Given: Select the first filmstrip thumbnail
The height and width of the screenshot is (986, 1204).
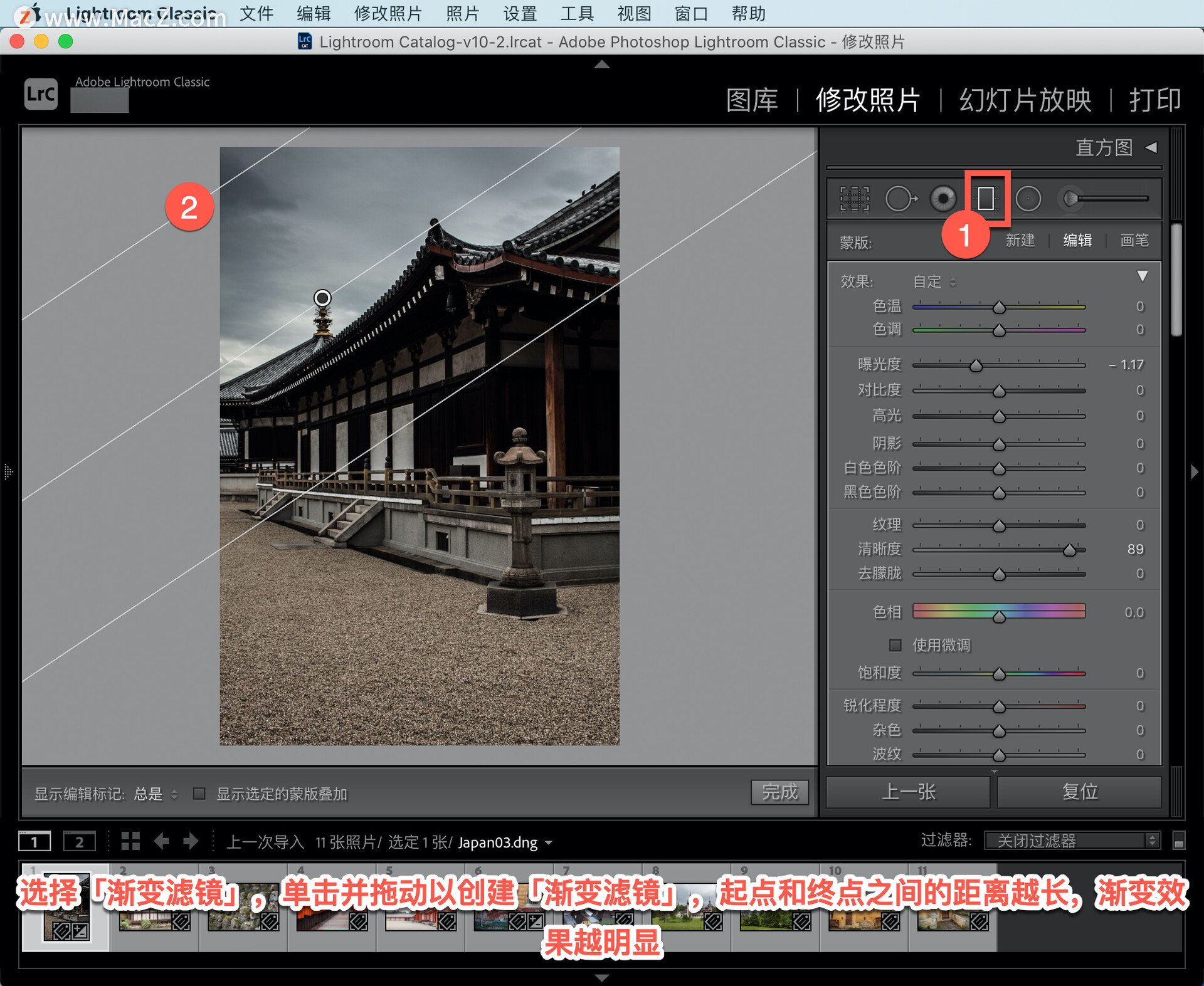Looking at the screenshot, I should 65,908.
